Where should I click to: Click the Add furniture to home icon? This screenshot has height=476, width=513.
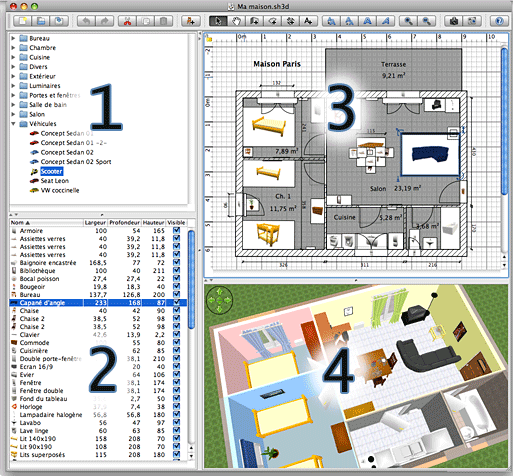(190, 21)
